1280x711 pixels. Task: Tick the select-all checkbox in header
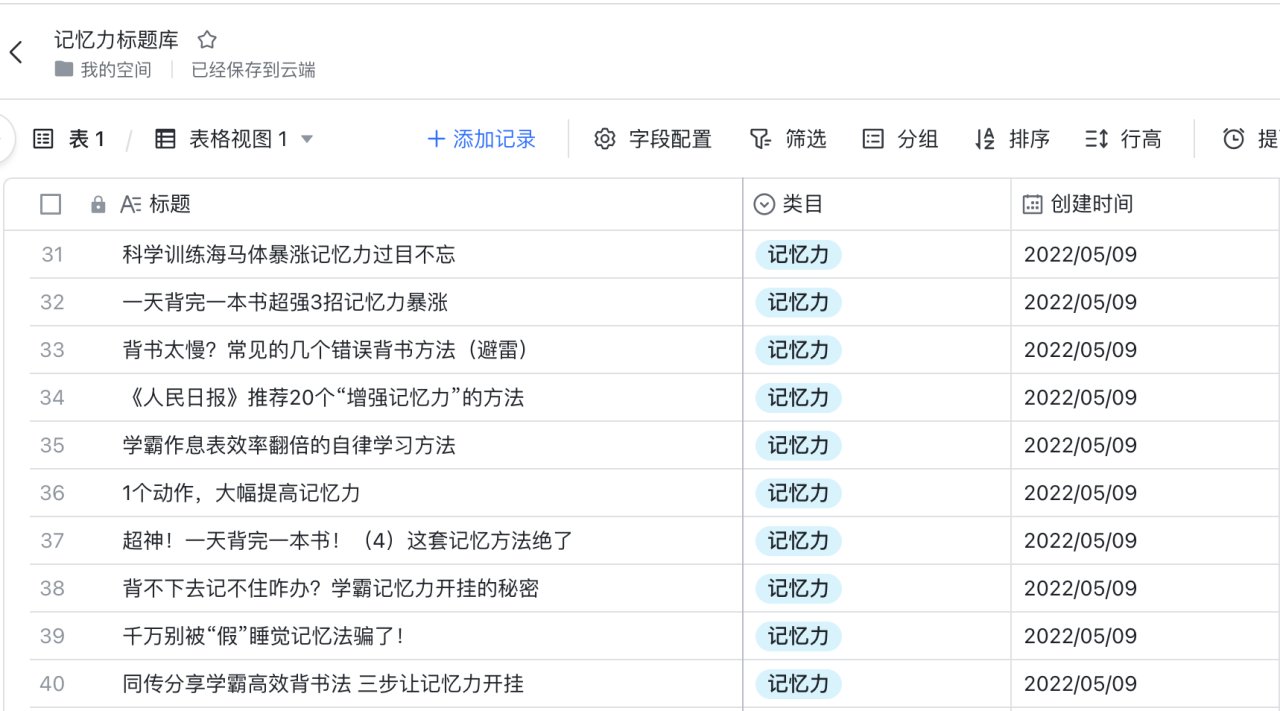pyautogui.click(x=51, y=204)
